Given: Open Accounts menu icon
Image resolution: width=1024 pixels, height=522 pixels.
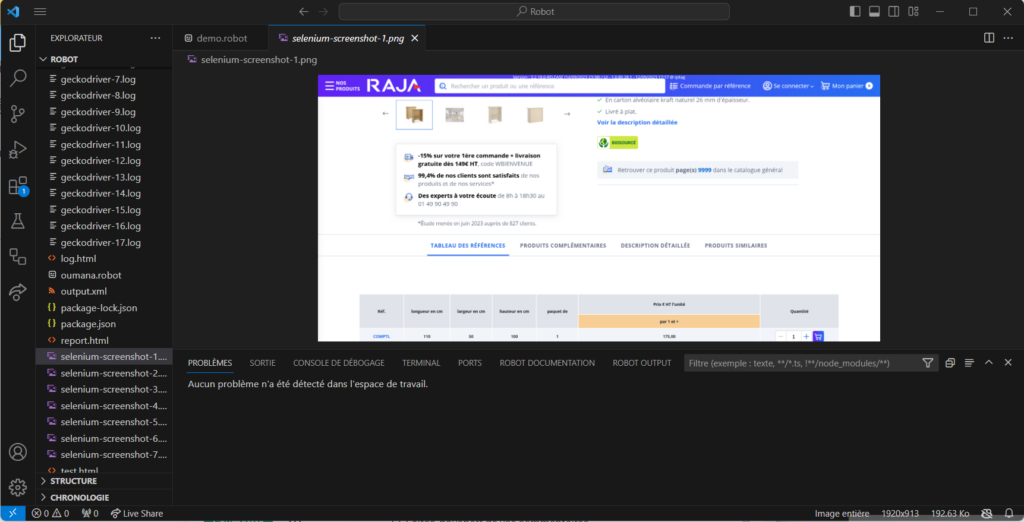Looking at the screenshot, I should coord(18,451).
